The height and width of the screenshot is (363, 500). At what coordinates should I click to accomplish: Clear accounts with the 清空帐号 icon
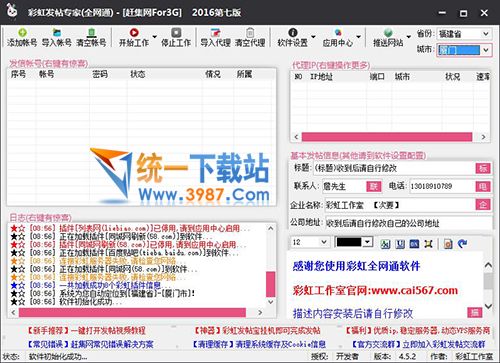point(91,37)
